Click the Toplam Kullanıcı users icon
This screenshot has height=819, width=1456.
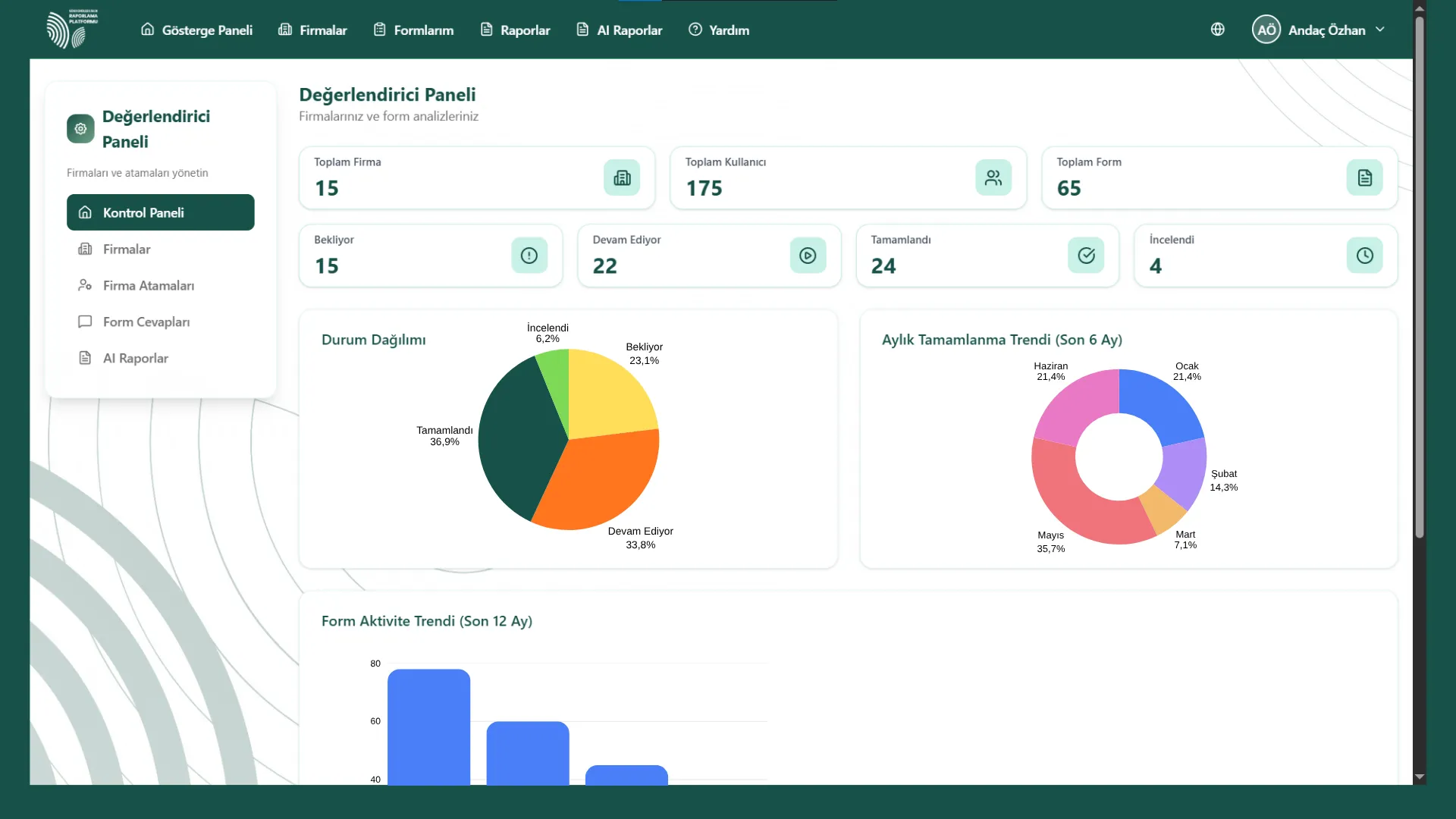(993, 177)
